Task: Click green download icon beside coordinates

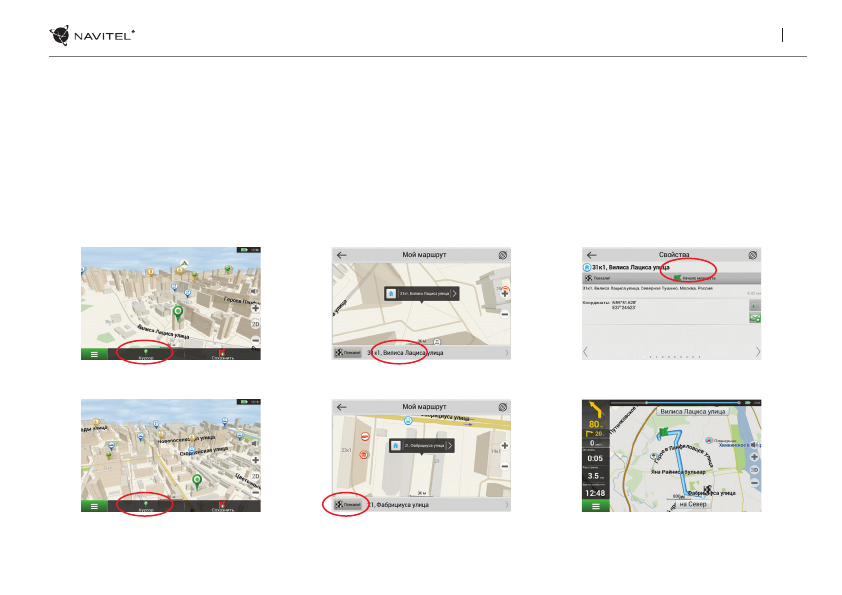Action: (754, 306)
